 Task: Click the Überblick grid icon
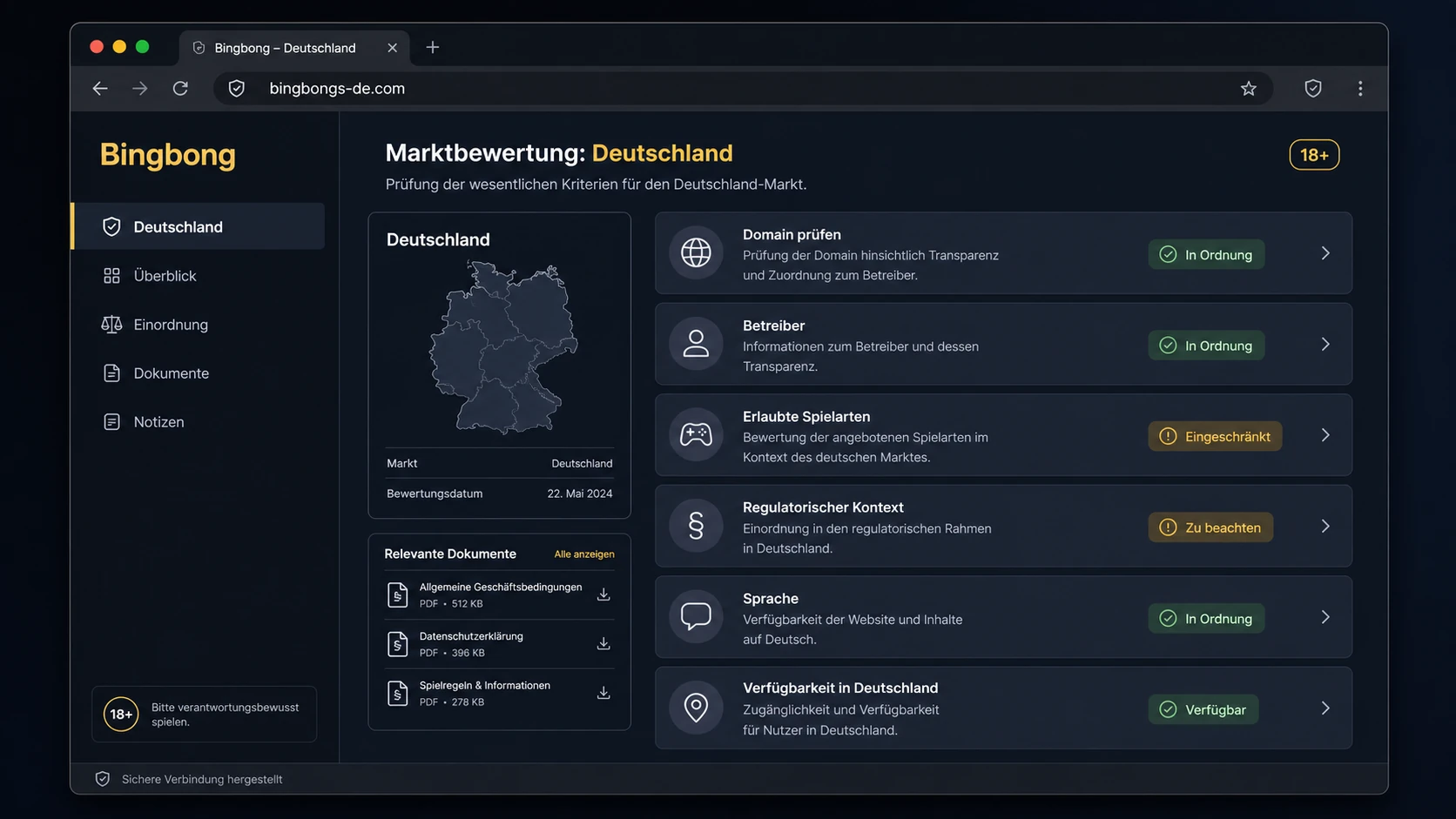(111, 276)
